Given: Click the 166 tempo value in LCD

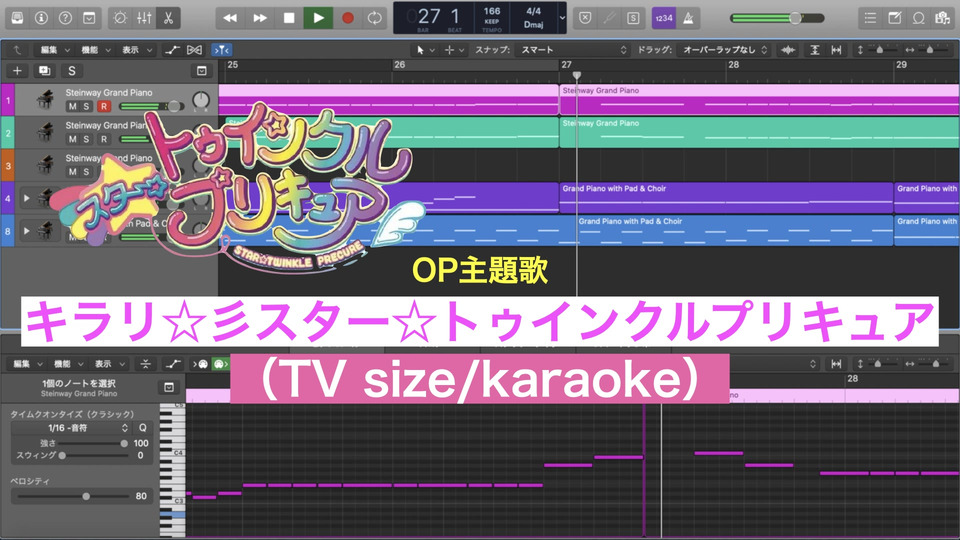Looking at the screenshot, I should 492,11.
